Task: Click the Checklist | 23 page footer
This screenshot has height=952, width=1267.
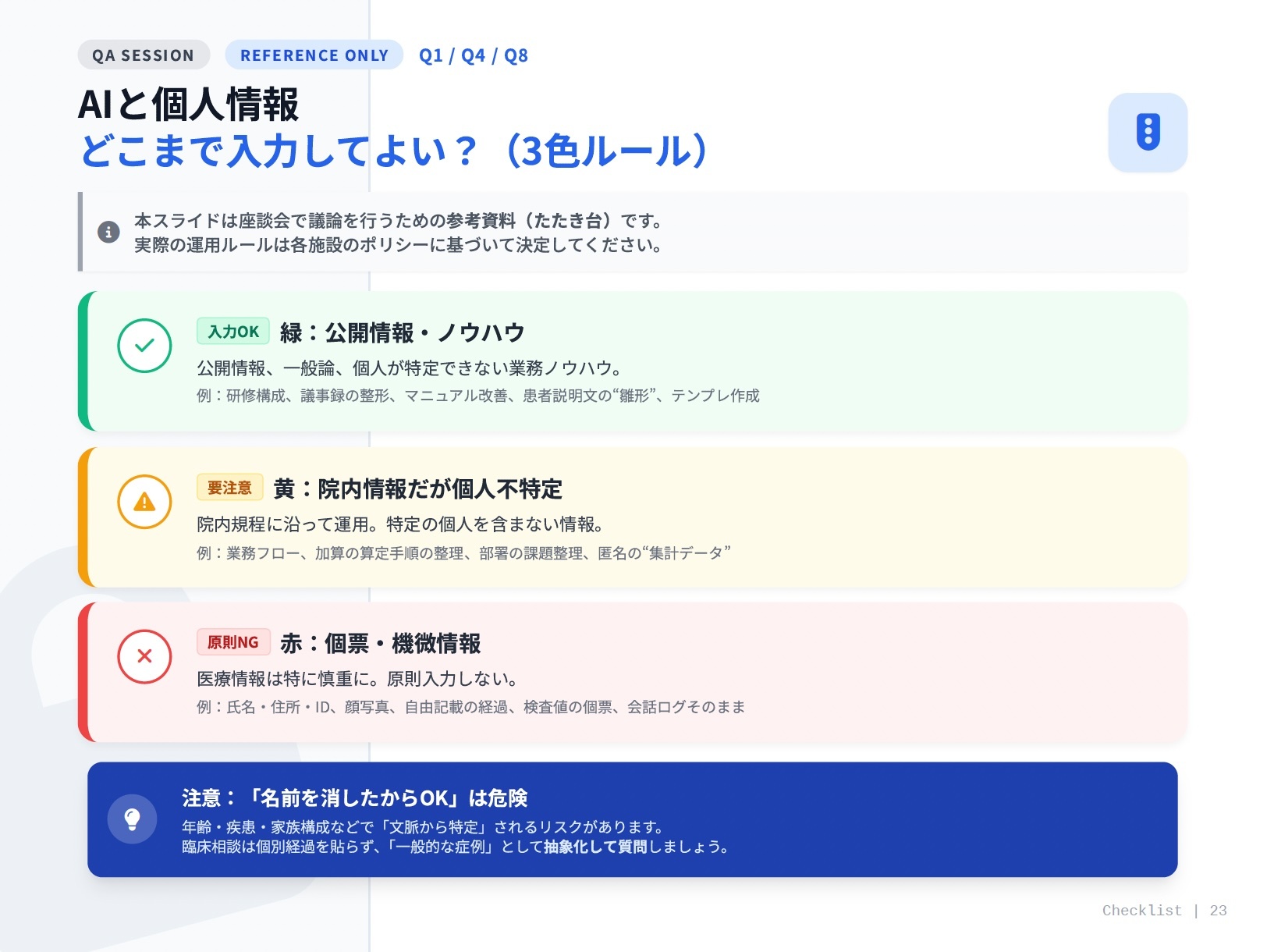Action: (x=1163, y=911)
